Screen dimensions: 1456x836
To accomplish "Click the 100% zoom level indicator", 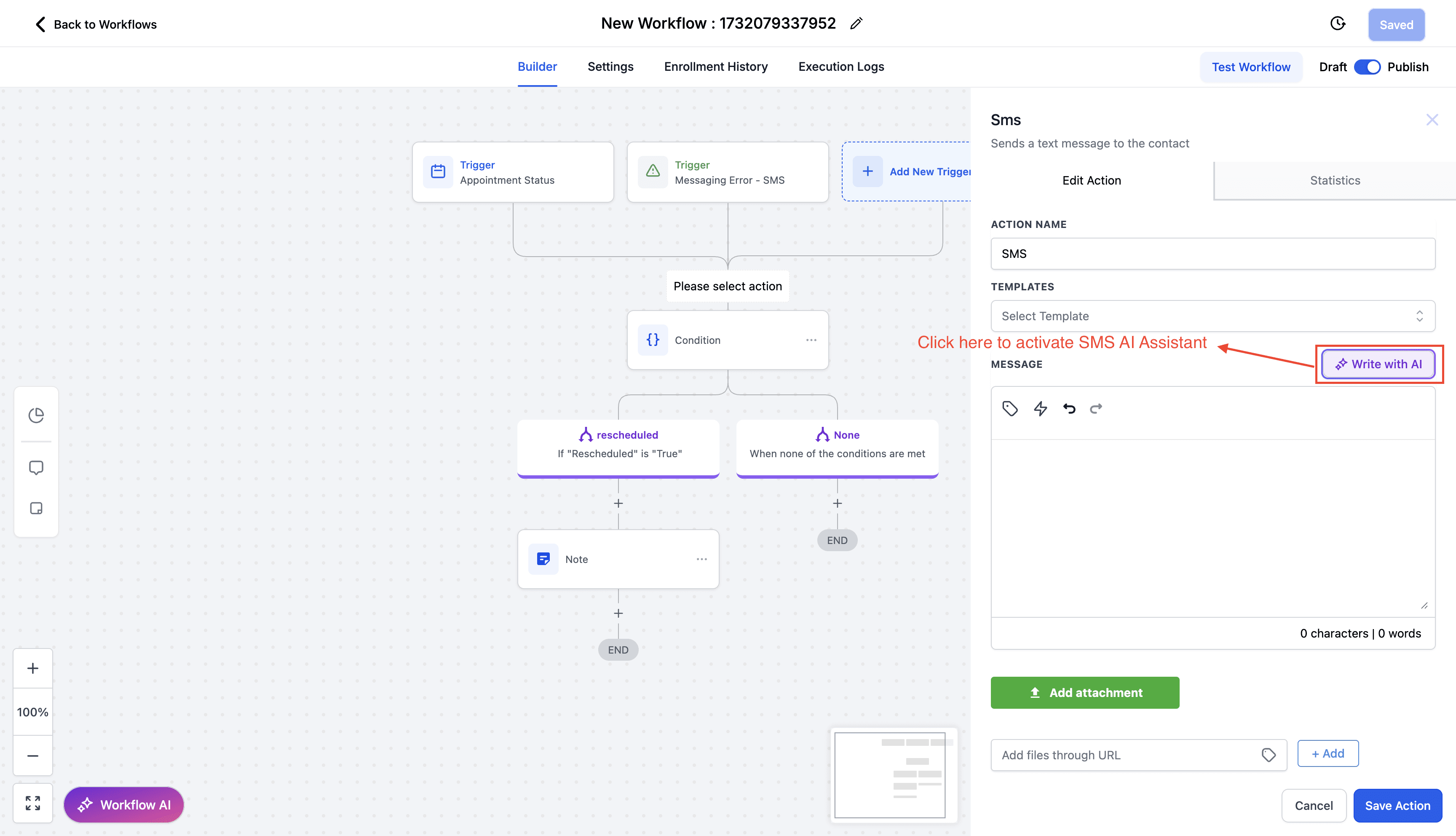I will coord(33,712).
